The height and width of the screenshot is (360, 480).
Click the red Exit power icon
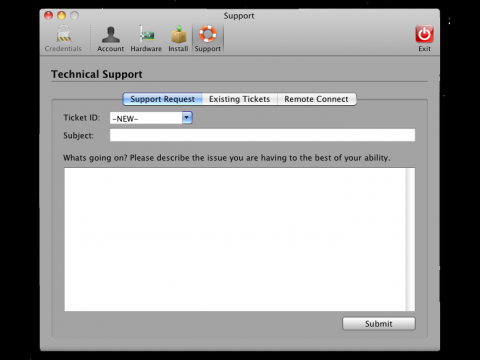[424, 34]
